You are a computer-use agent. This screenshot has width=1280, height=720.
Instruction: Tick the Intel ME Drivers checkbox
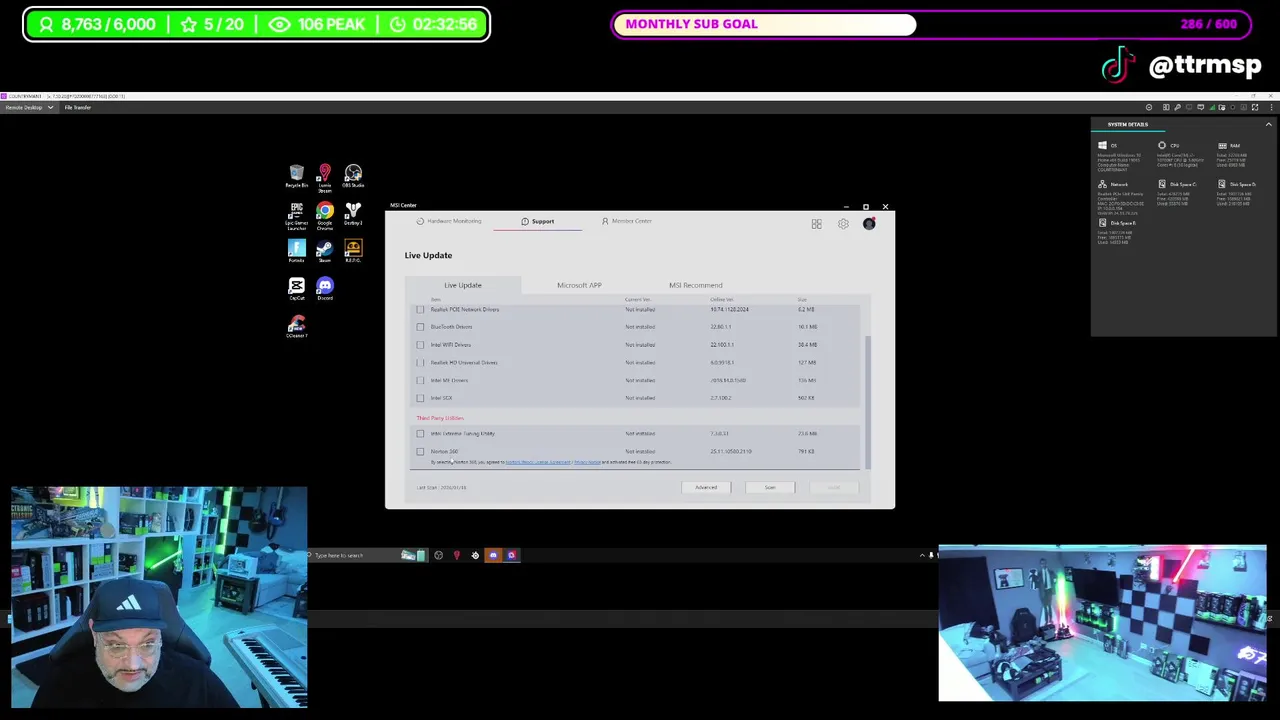point(420,380)
